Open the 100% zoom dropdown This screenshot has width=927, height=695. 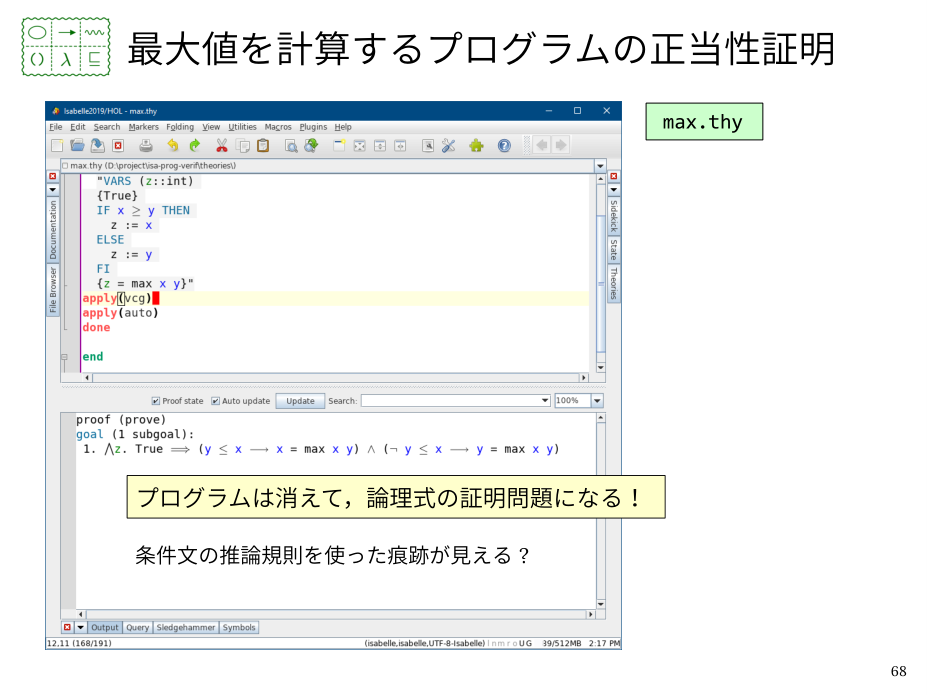coord(597,401)
